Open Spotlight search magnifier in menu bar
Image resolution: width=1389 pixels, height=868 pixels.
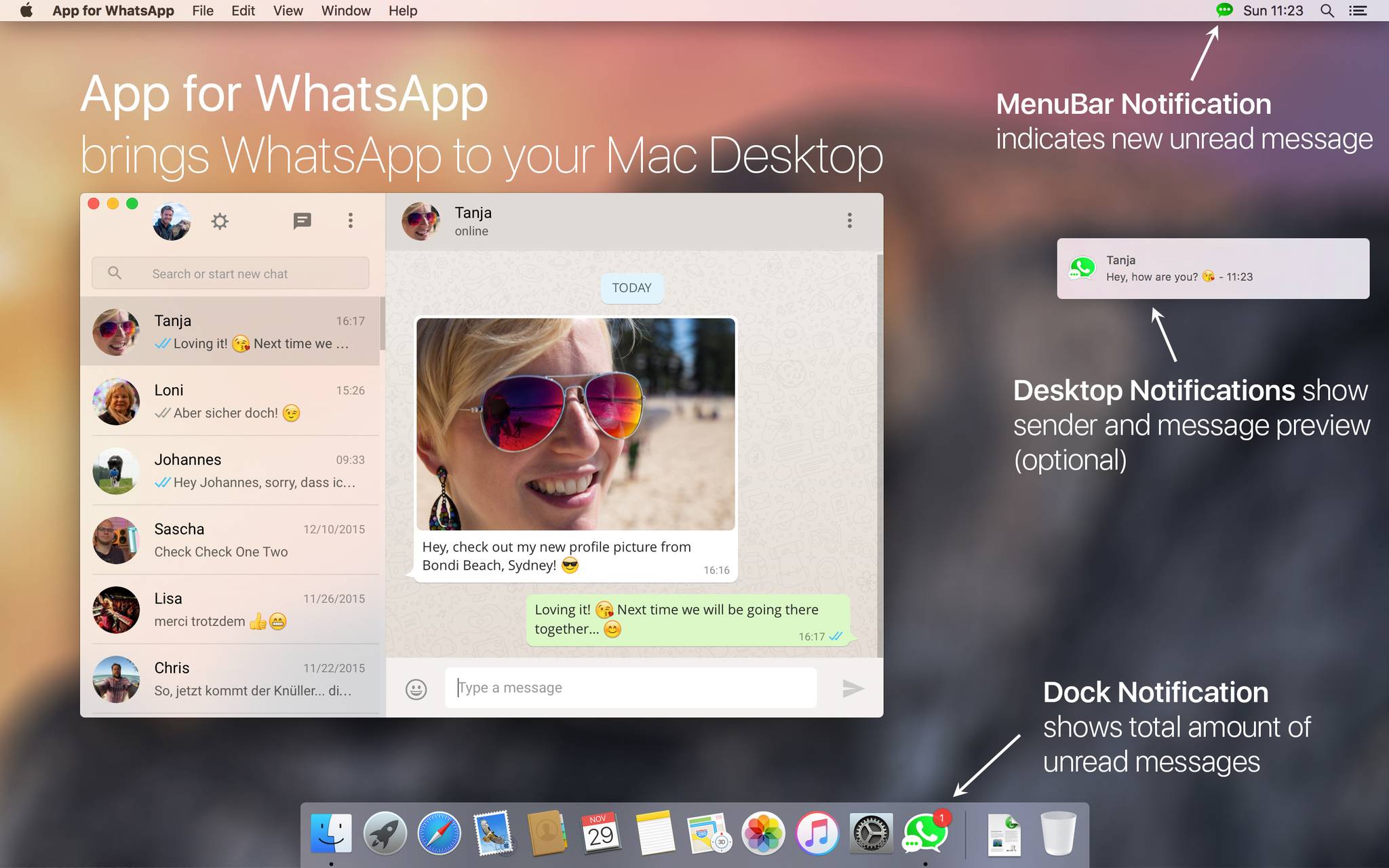(x=1327, y=10)
